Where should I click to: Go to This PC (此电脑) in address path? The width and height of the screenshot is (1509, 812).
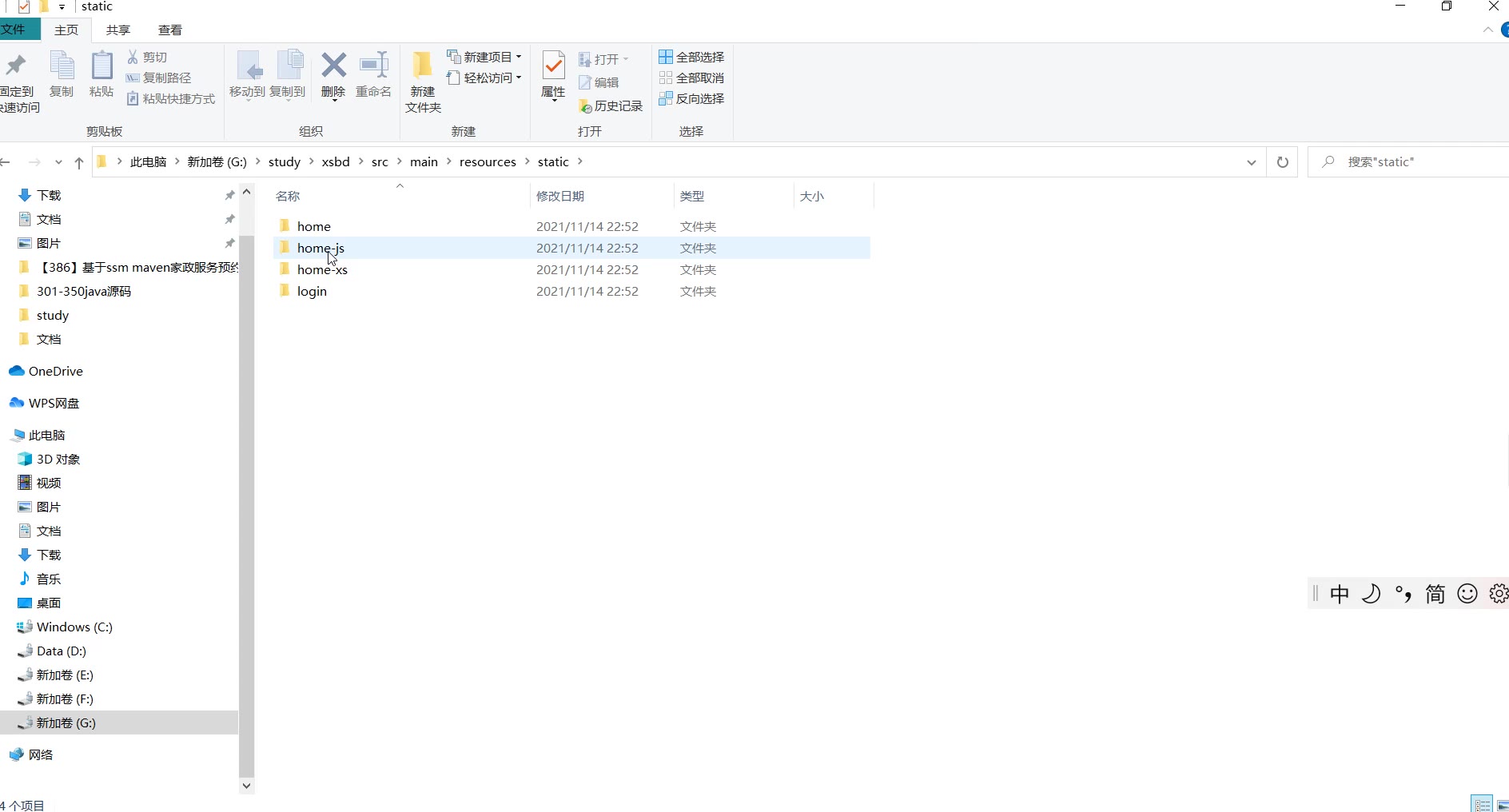(x=148, y=161)
